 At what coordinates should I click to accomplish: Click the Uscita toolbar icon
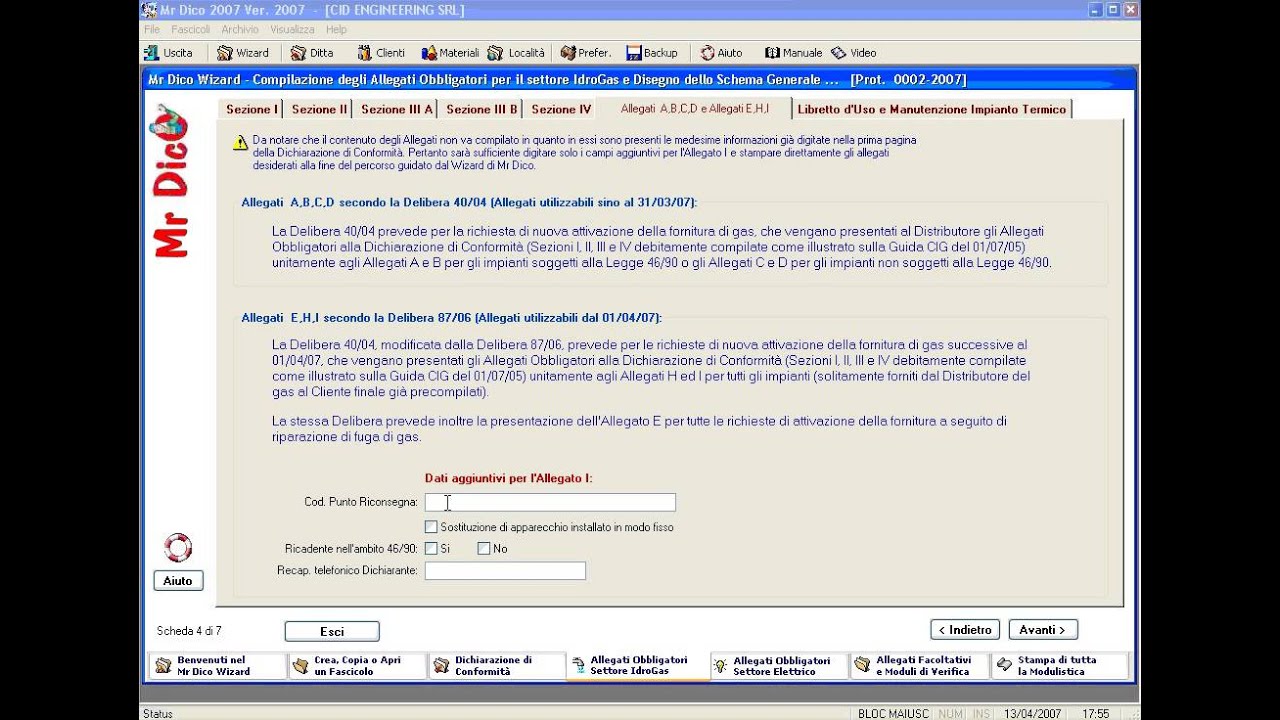pos(152,53)
